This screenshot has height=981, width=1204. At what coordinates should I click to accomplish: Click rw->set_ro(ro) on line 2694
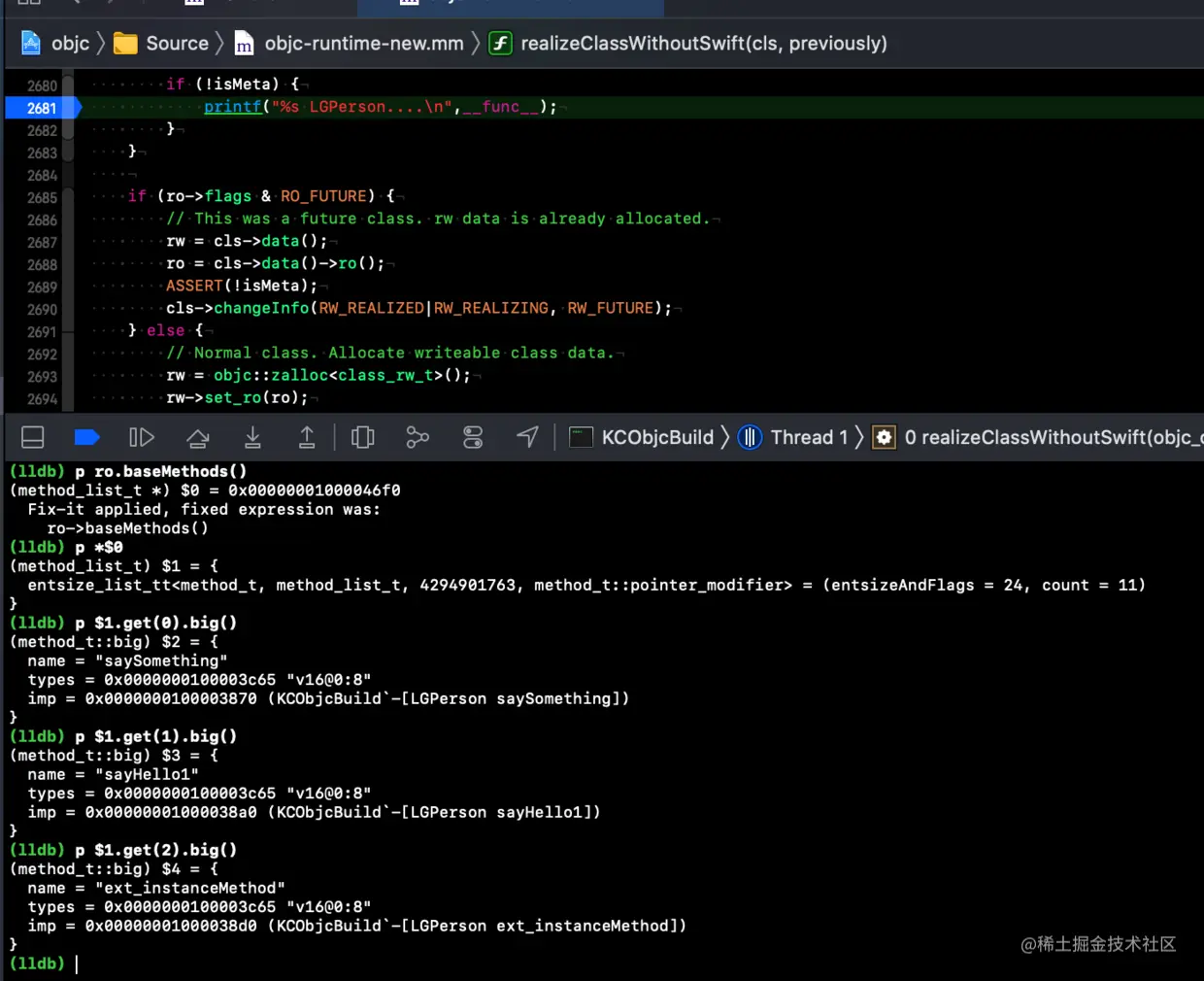[x=237, y=397]
